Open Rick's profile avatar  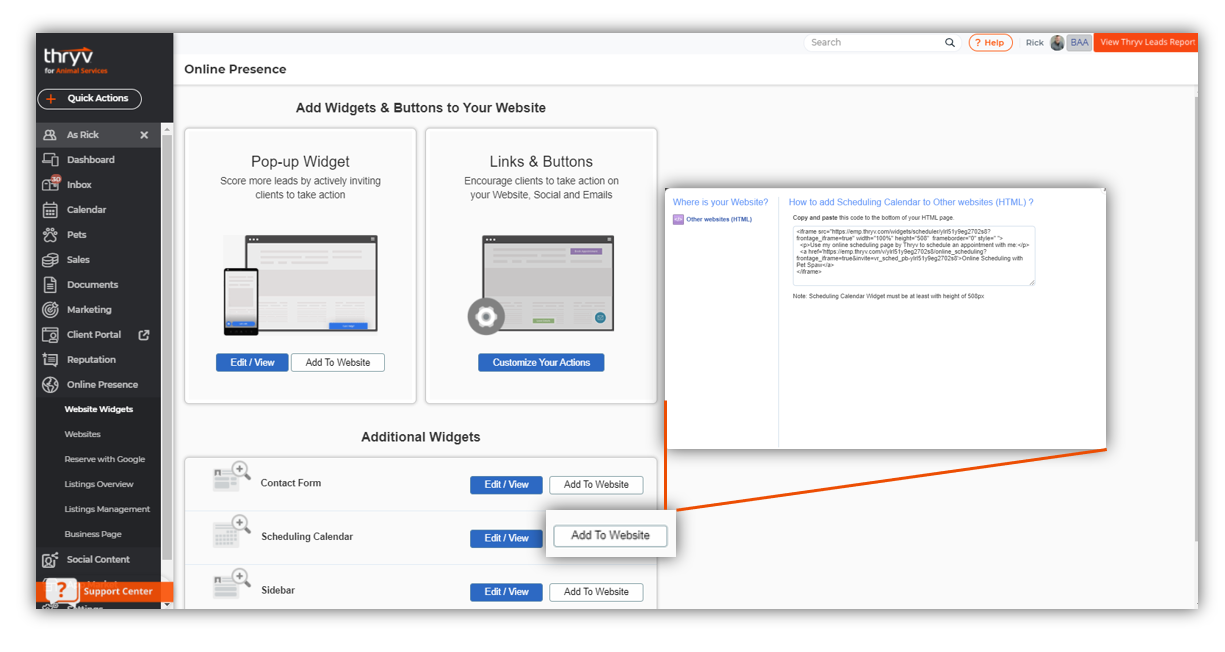1057,43
